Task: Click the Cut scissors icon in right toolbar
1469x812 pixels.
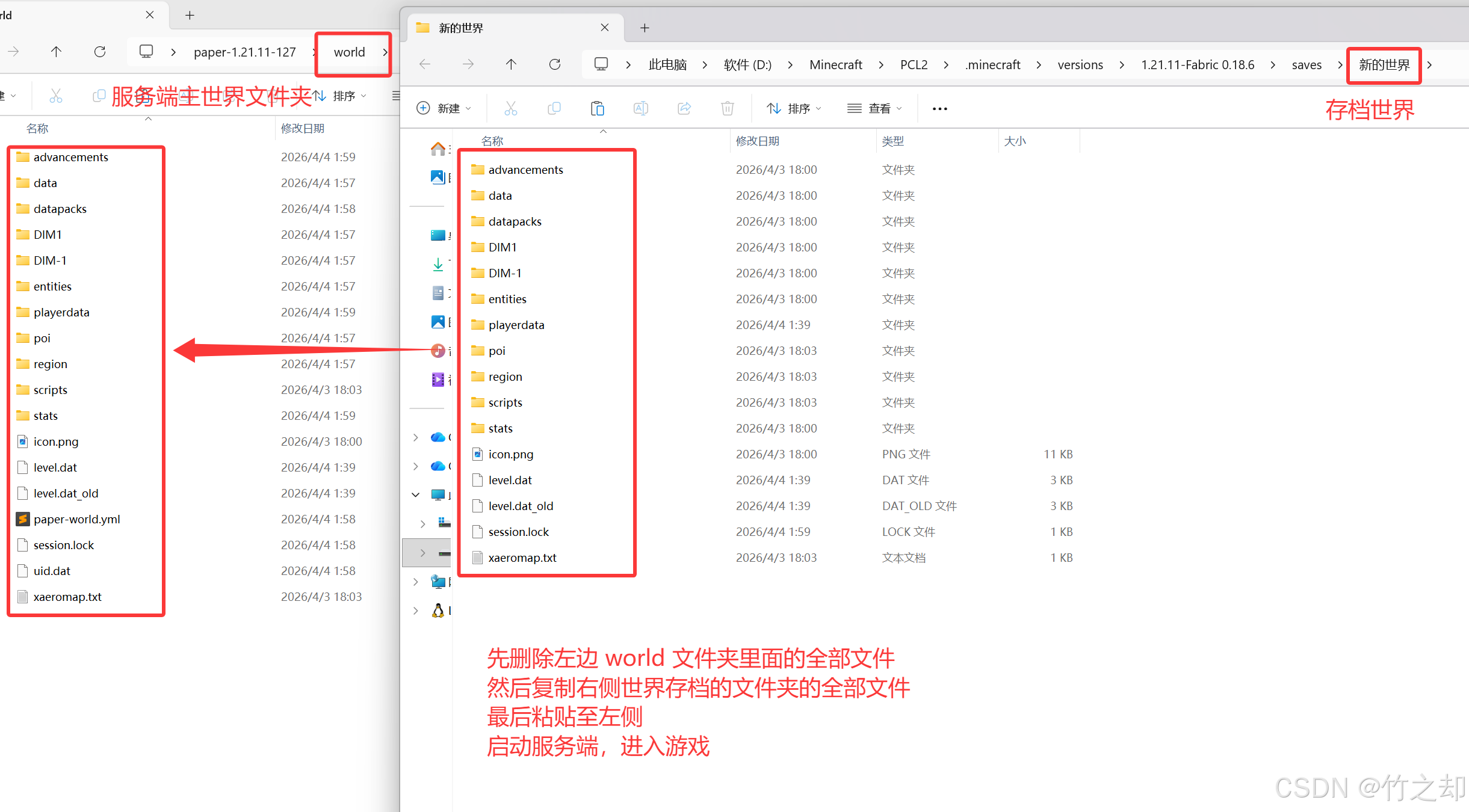Action: [510, 108]
